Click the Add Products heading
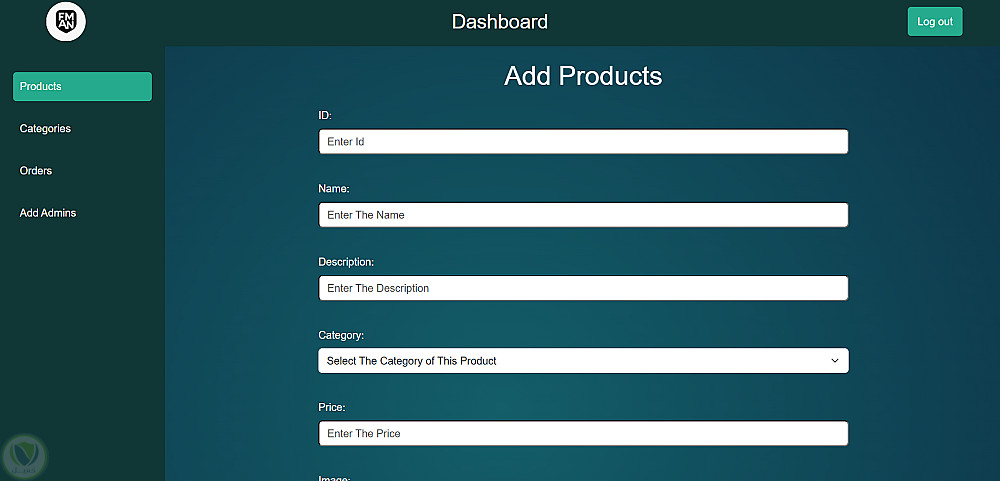This screenshot has width=1000, height=481. [583, 76]
